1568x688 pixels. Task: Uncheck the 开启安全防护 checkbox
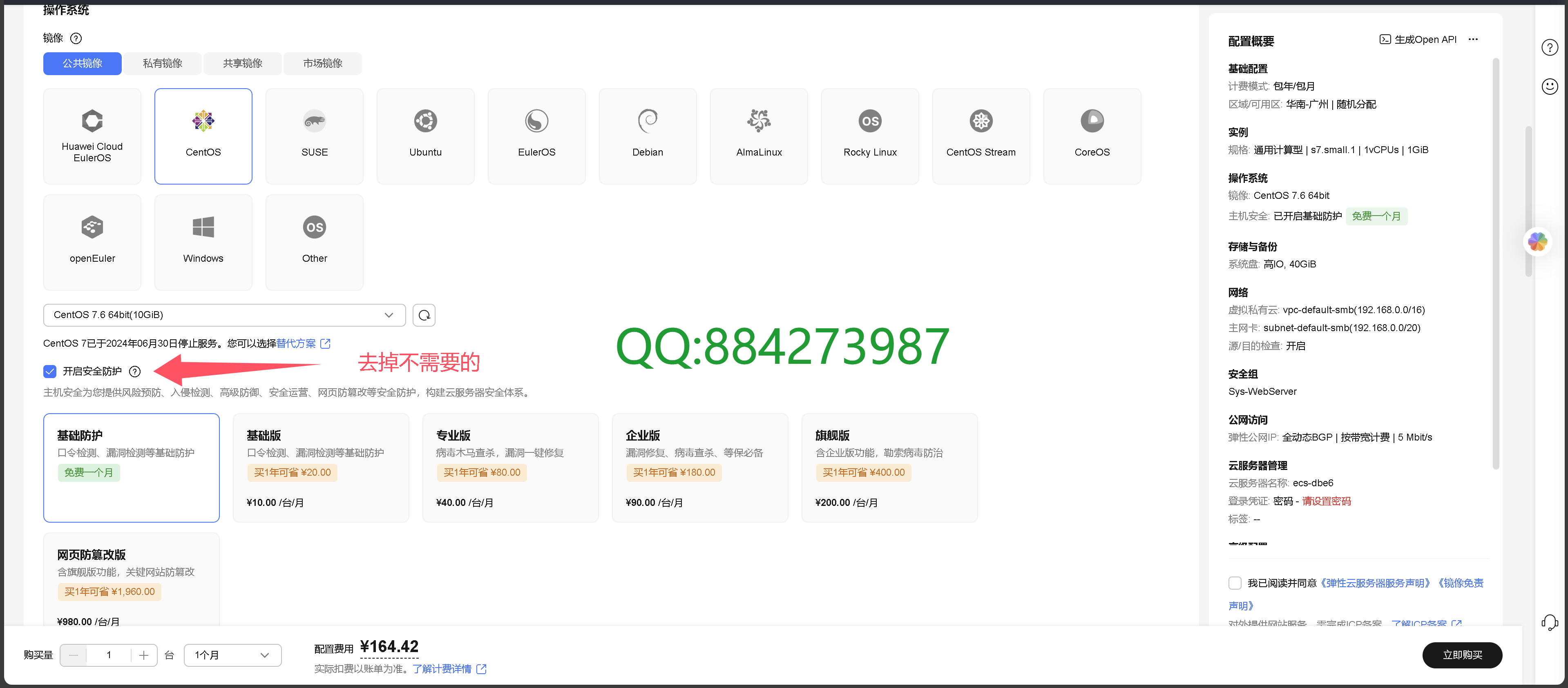tap(50, 372)
